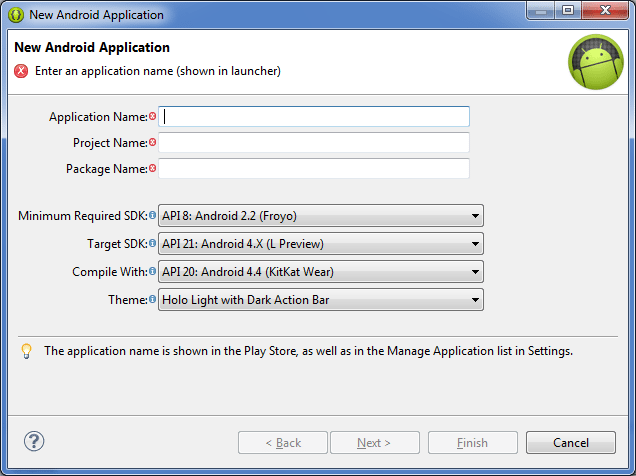
Task: Click the 'Application Name:' label
Action: 98,117
